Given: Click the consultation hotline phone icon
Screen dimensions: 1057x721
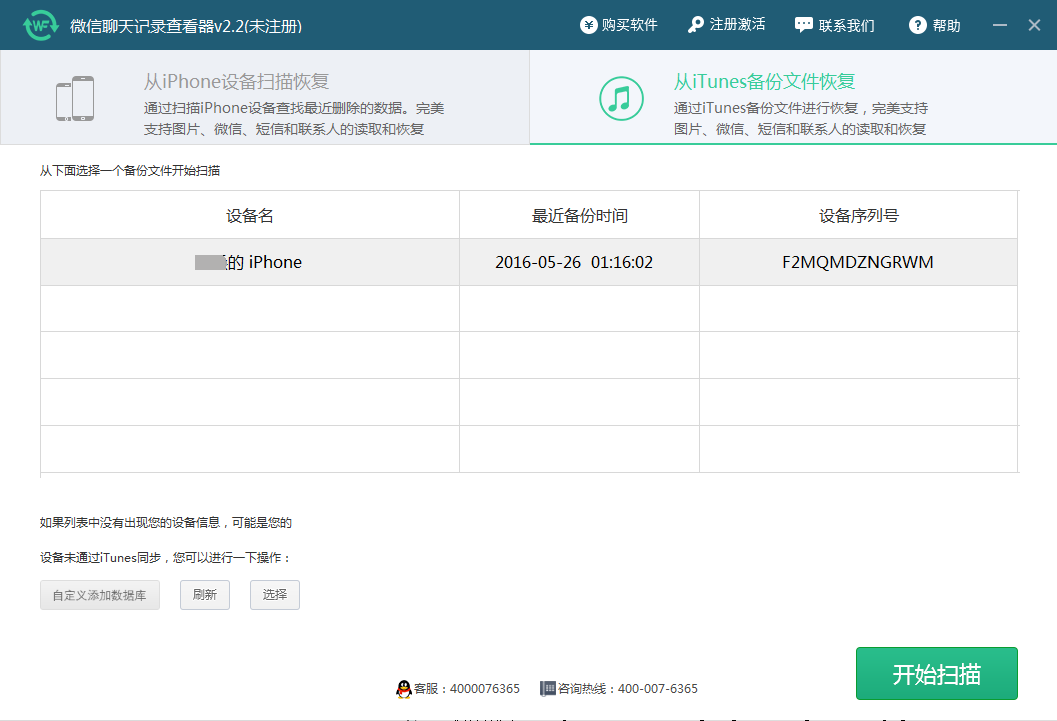Looking at the screenshot, I should [547, 689].
